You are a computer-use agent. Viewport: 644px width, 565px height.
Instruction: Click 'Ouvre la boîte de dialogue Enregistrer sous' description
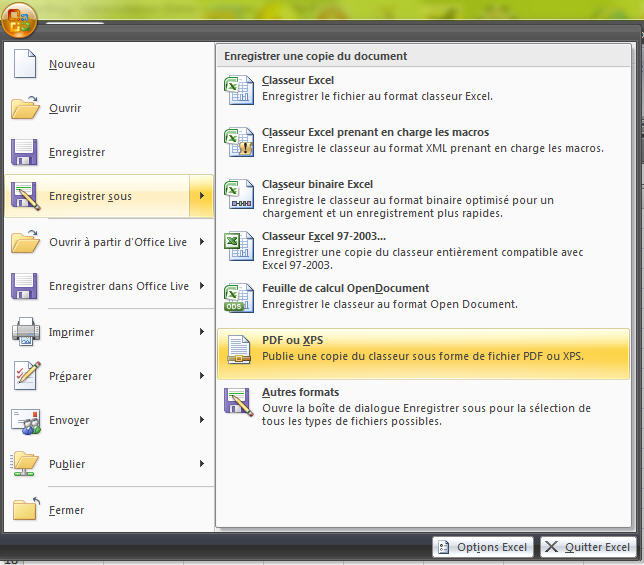pos(426,415)
